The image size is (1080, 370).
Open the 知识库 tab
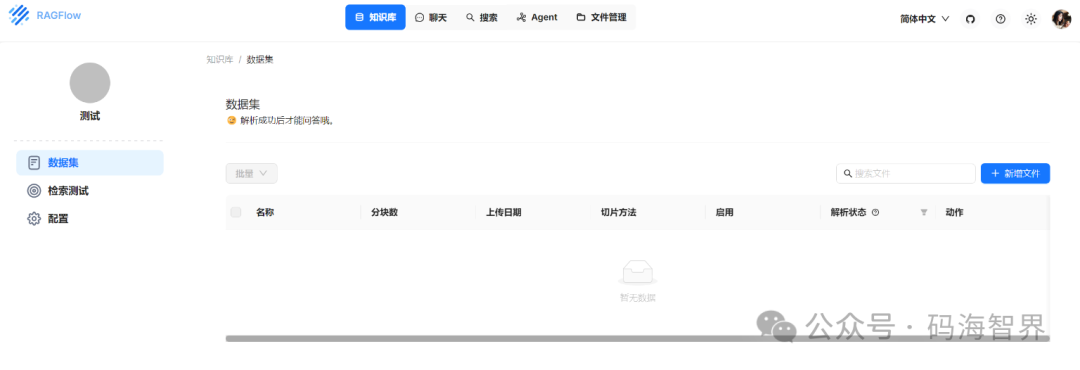point(375,17)
